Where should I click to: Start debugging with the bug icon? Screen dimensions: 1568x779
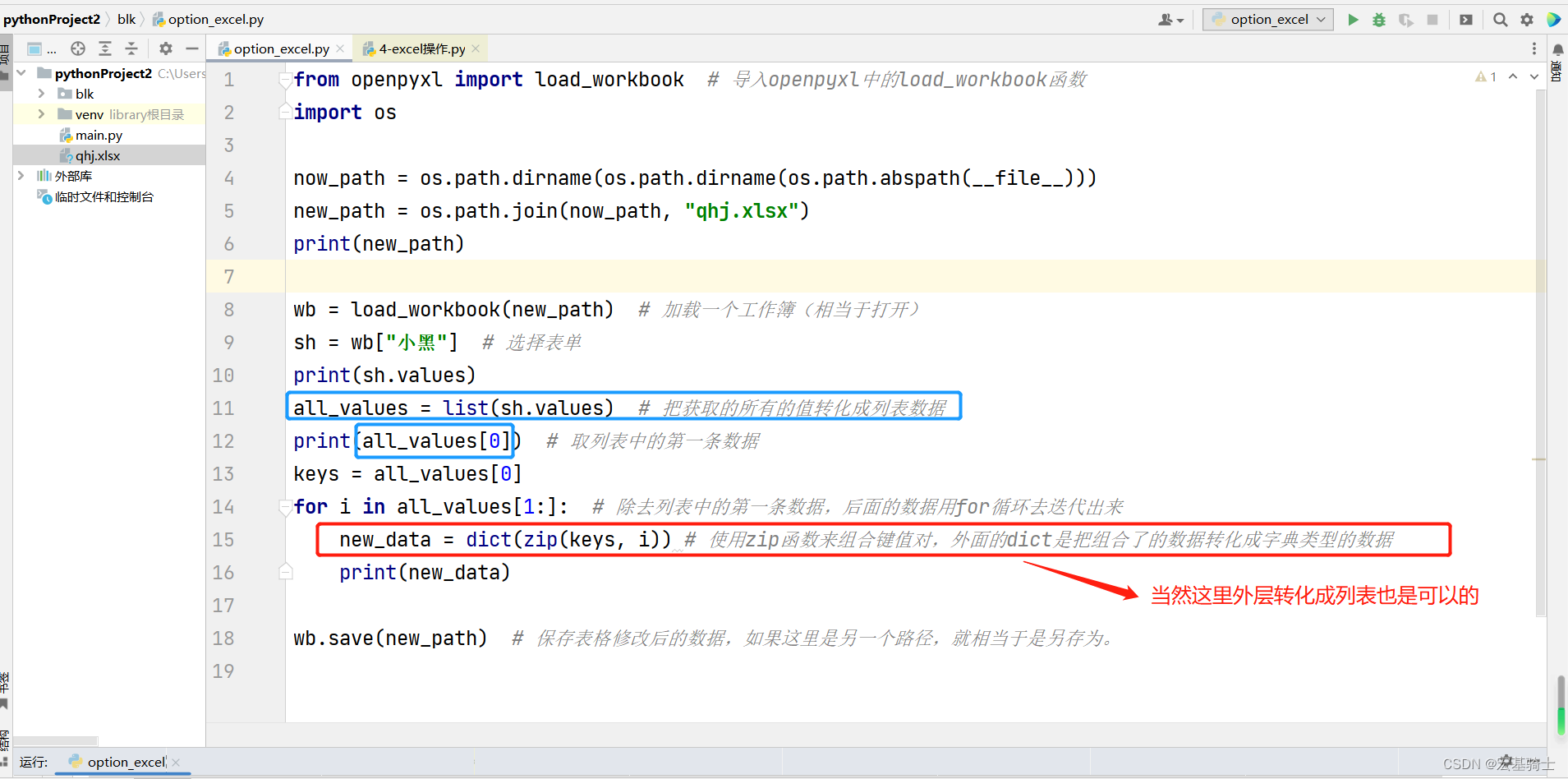coord(1379,19)
